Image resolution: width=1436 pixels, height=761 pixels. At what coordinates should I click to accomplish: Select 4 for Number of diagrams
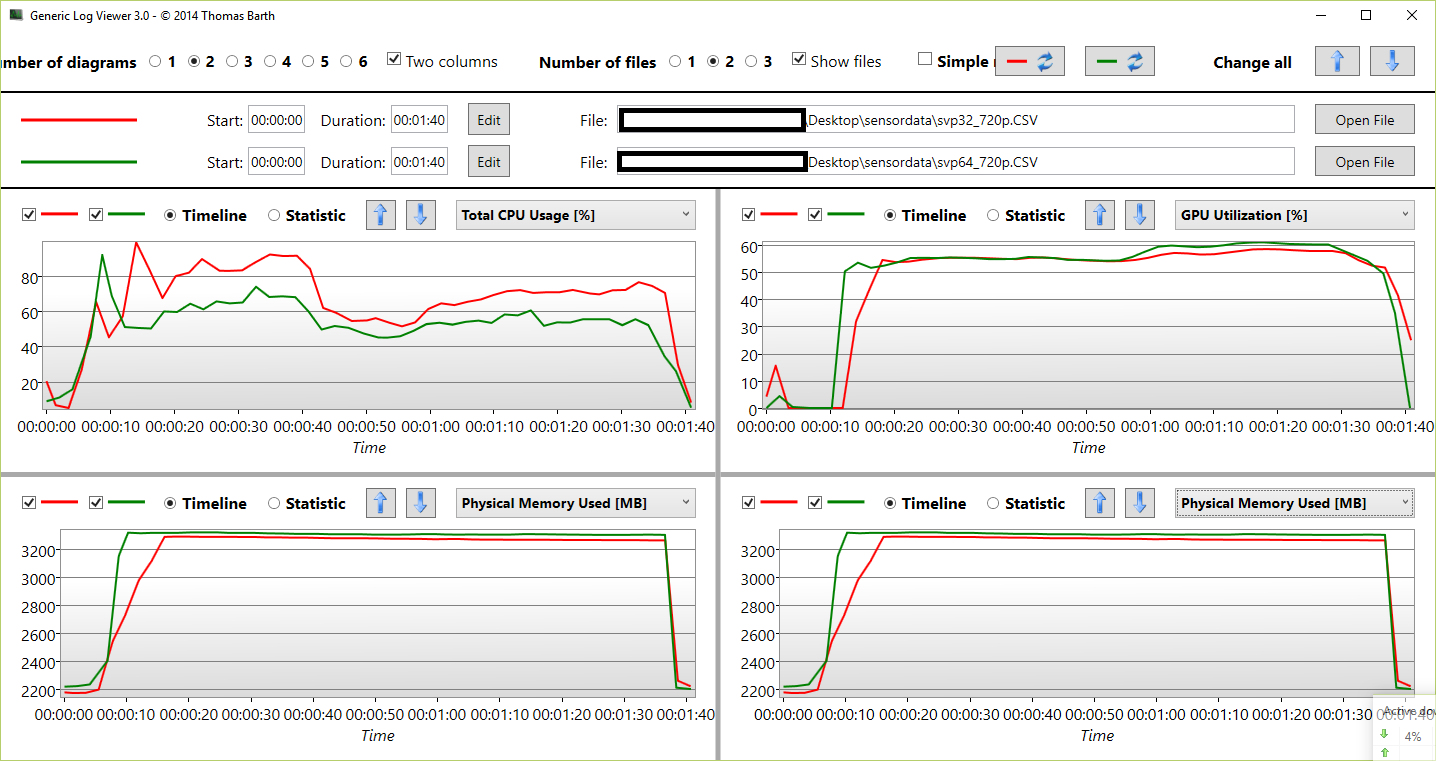pyautogui.click(x=270, y=62)
